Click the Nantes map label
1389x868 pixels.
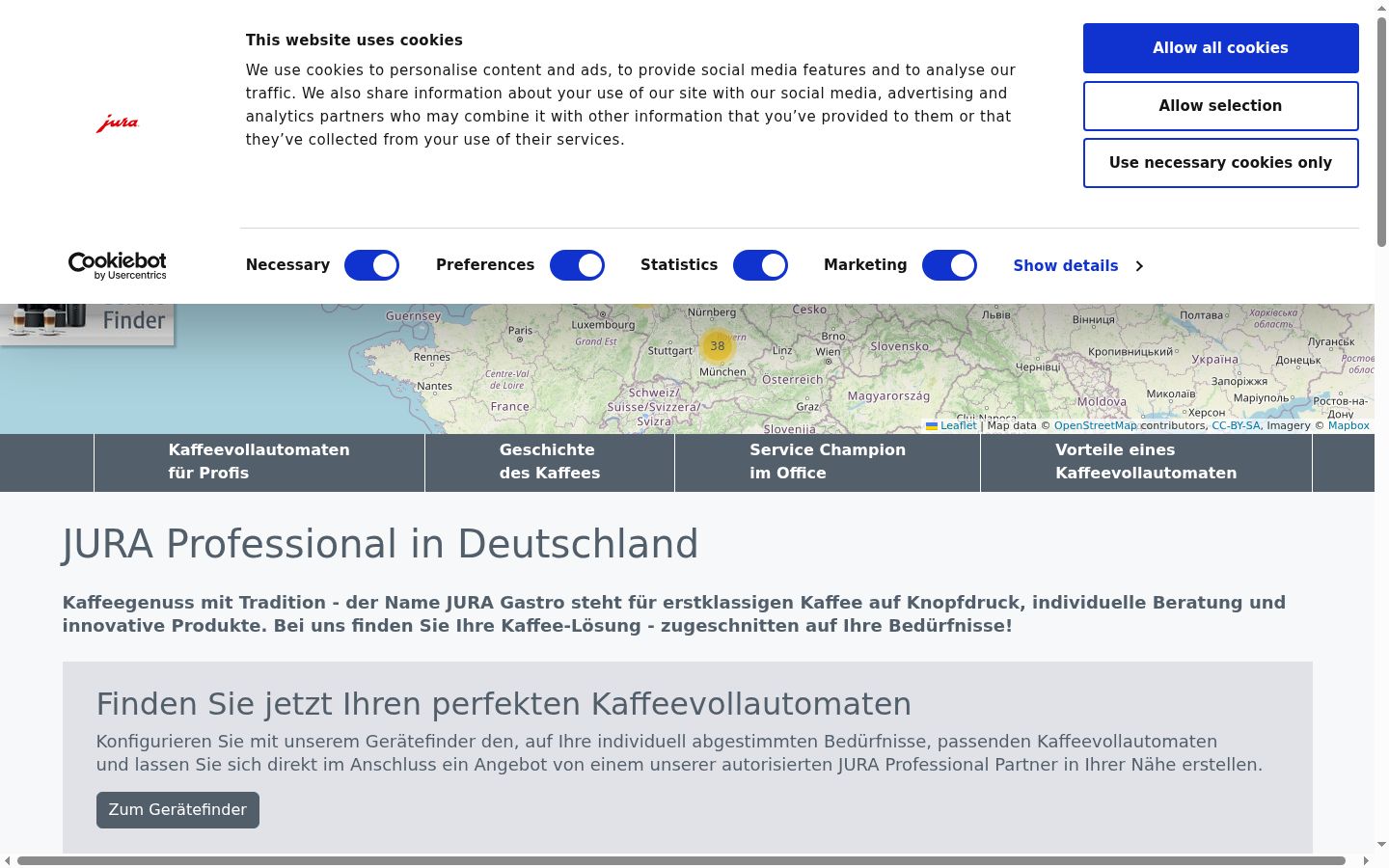click(x=434, y=386)
